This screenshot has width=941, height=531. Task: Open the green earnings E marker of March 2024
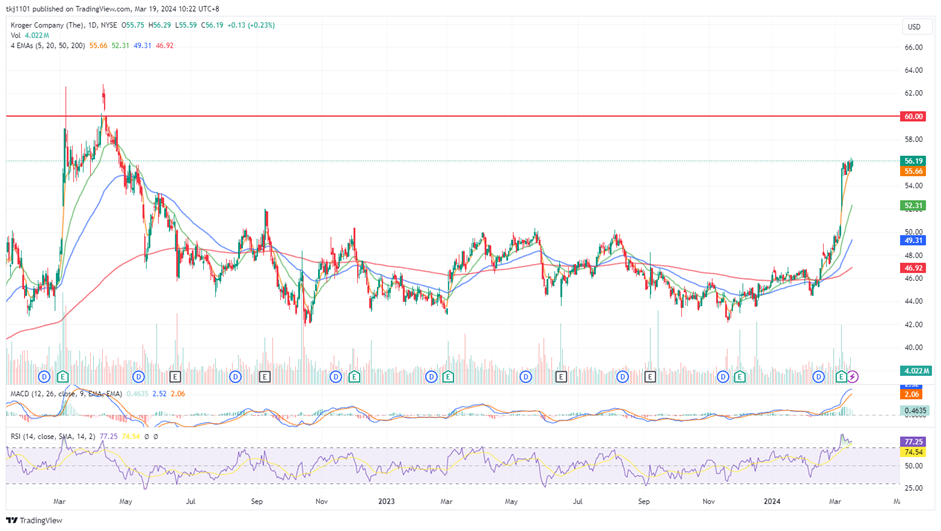pyautogui.click(x=841, y=377)
